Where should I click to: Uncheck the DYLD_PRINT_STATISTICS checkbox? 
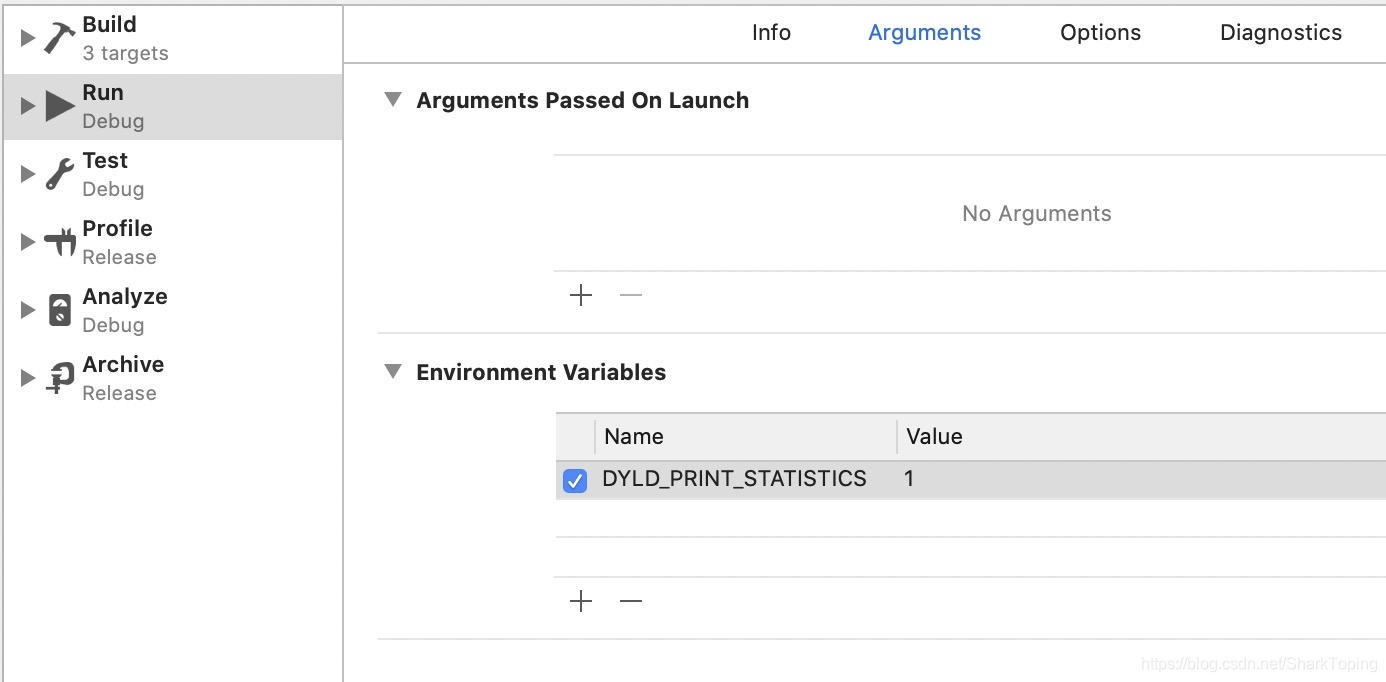(575, 480)
